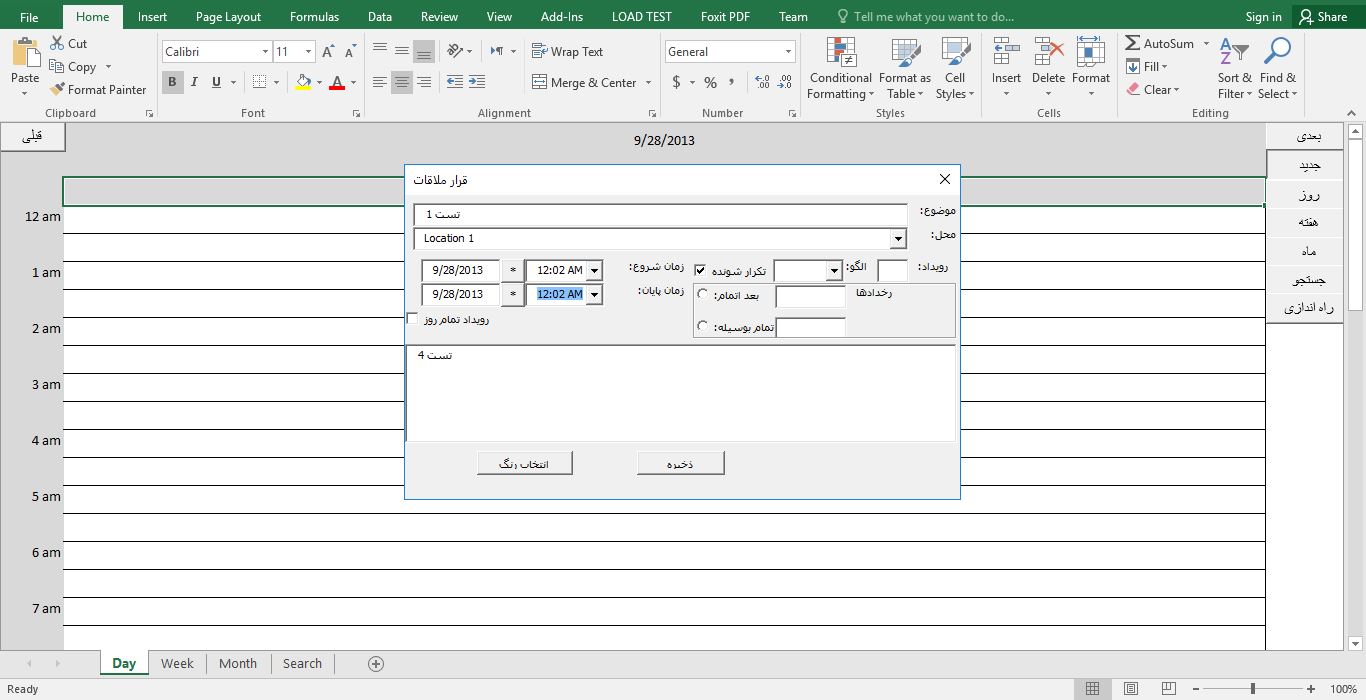Click Decrease Indent icon
Image resolution: width=1366 pixels, height=700 pixels.
click(455, 82)
